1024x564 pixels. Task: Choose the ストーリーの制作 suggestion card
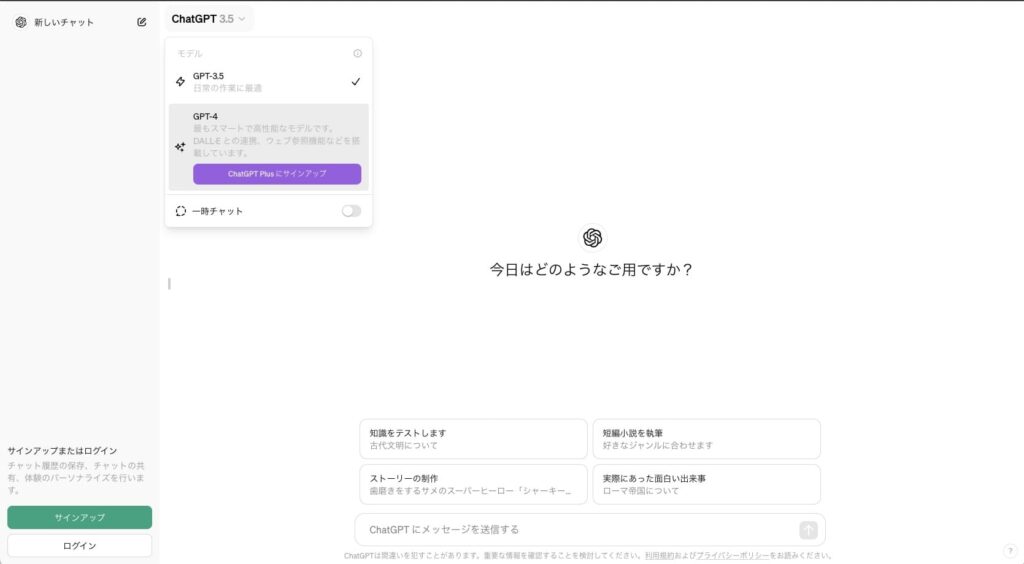click(473, 484)
